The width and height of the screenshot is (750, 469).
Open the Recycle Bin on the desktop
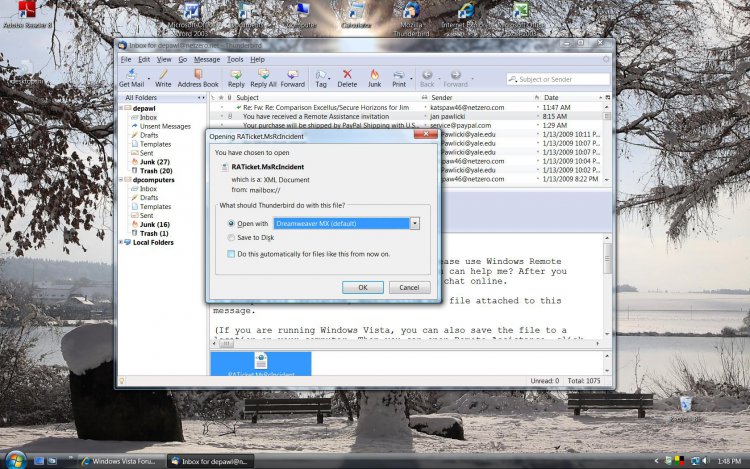(686, 409)
